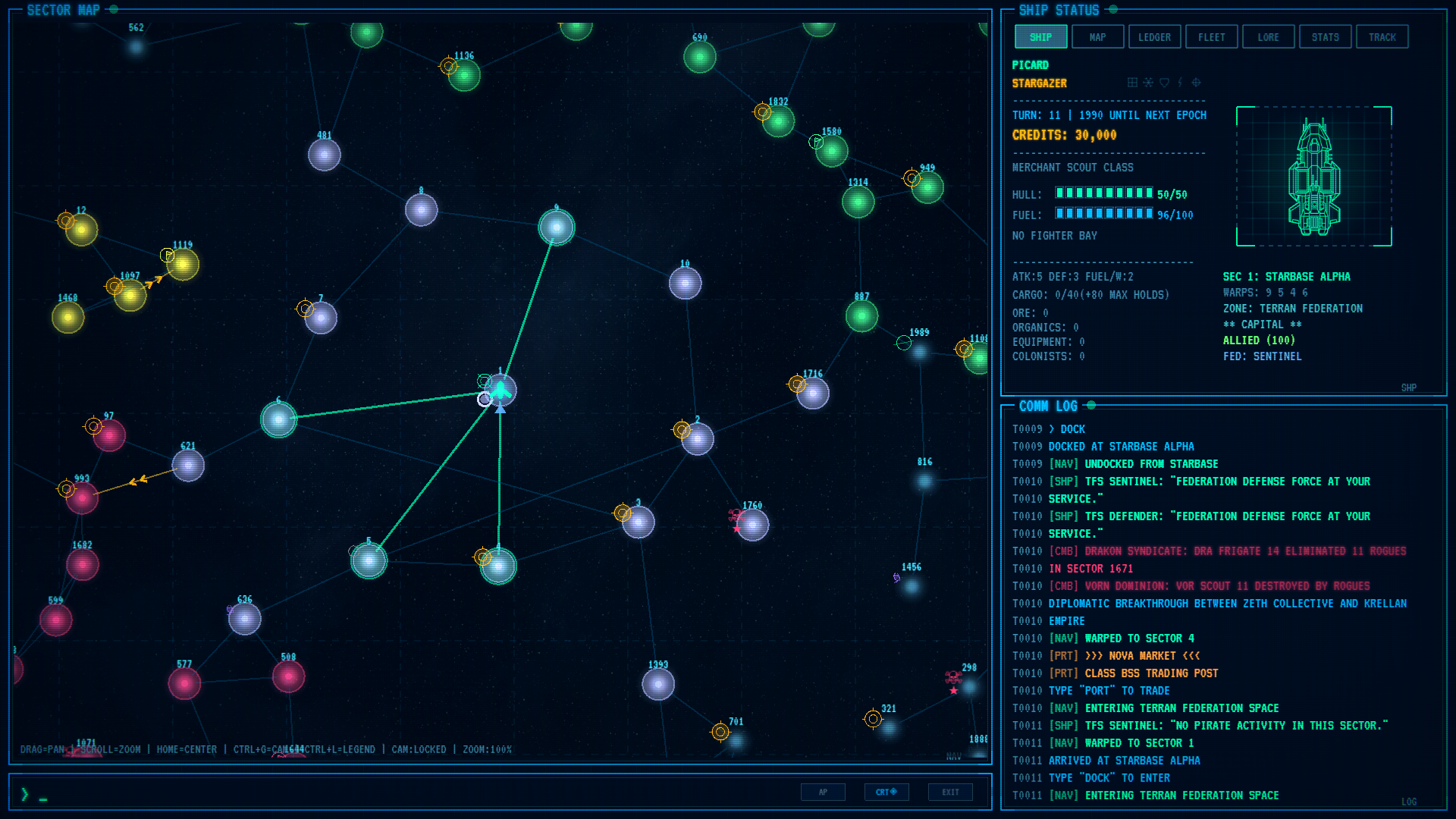Viewport: 1456px width, 819px height.
Task: Click the 'SEC 1: STARBASE ALPHA' label
Action: click(1286, 277)
